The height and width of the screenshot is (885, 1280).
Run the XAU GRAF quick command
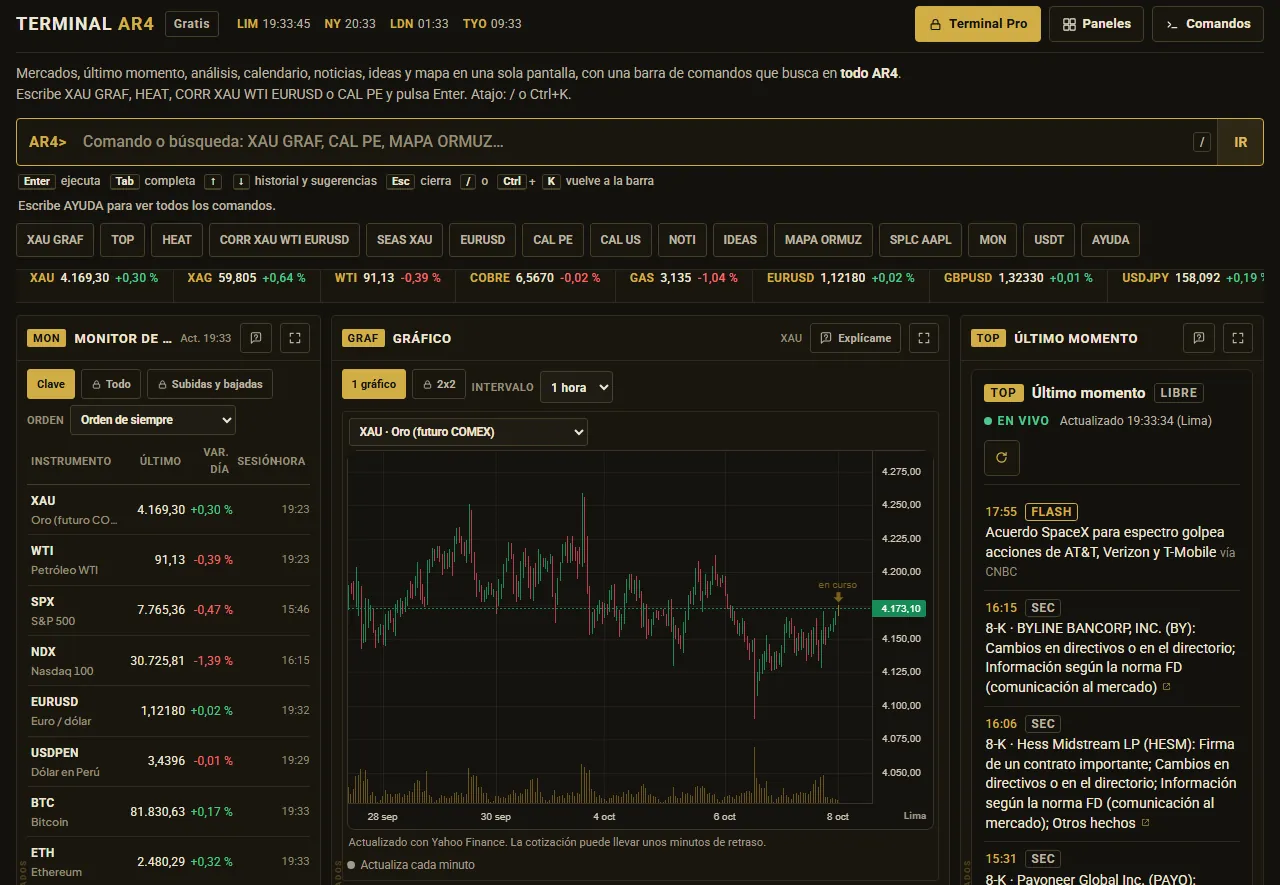pyautogui.click(x=55, y=240)
